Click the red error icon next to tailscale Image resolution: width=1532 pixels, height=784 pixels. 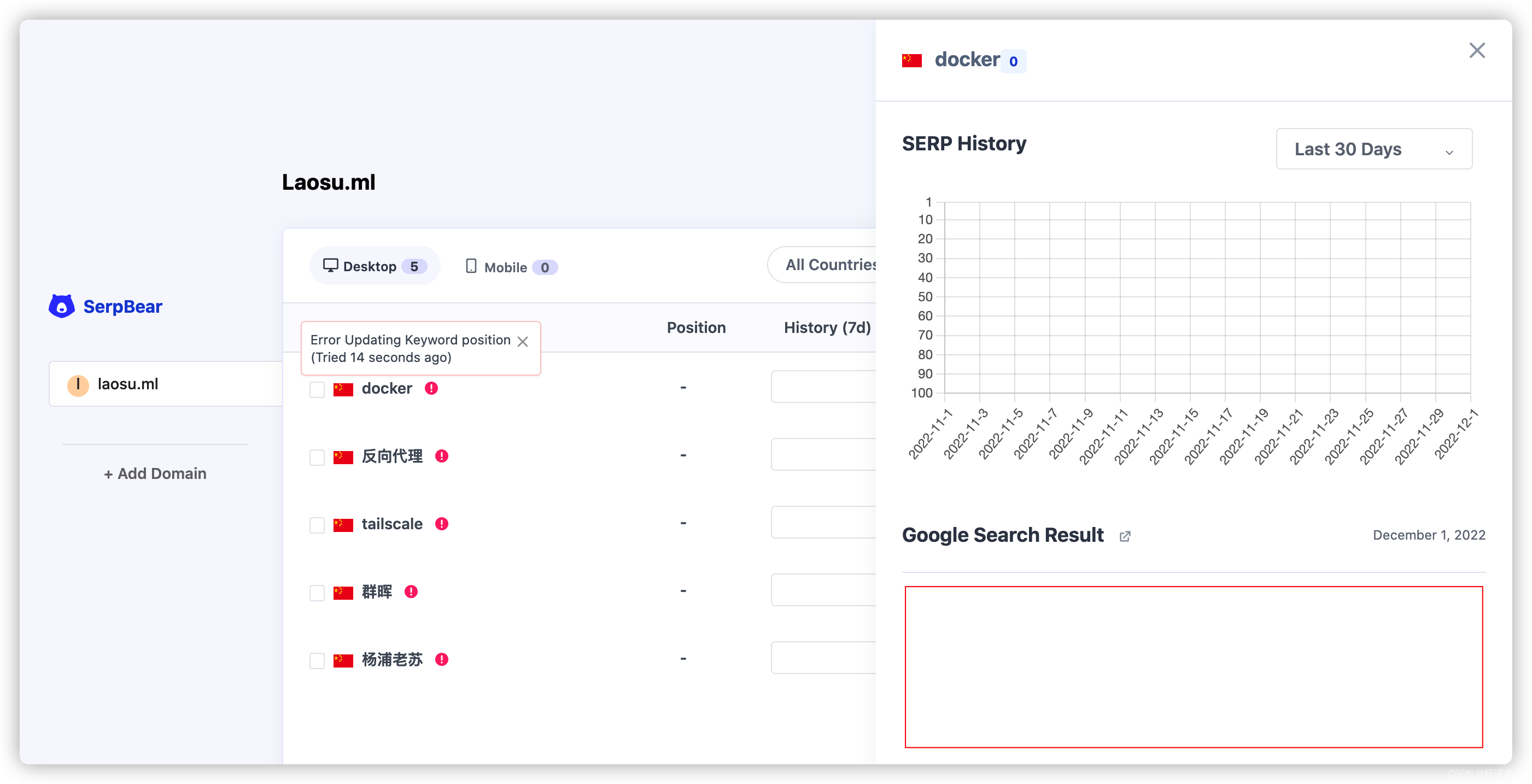441,524
